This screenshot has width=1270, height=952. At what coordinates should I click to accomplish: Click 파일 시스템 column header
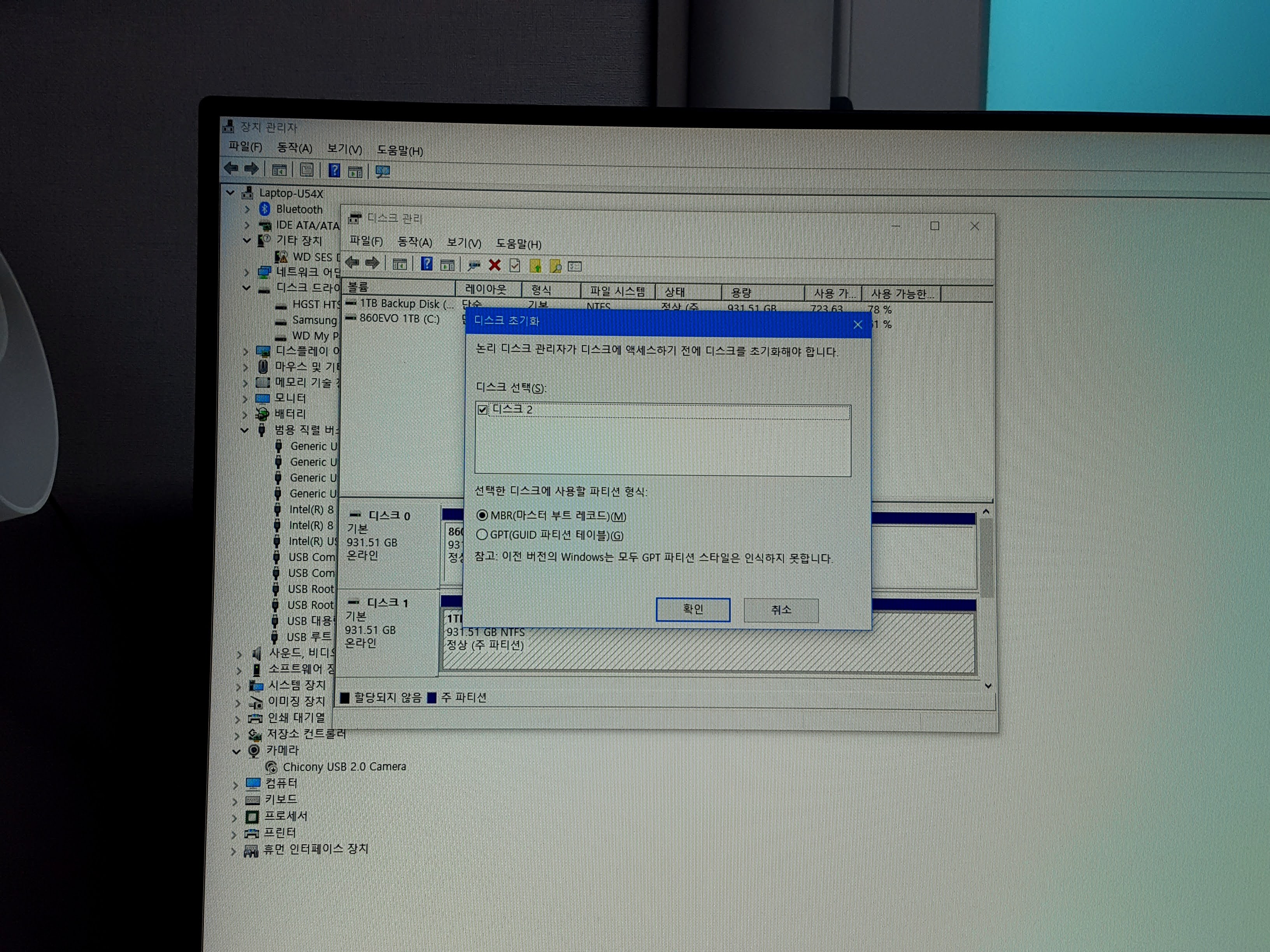[x=618, y=291]
